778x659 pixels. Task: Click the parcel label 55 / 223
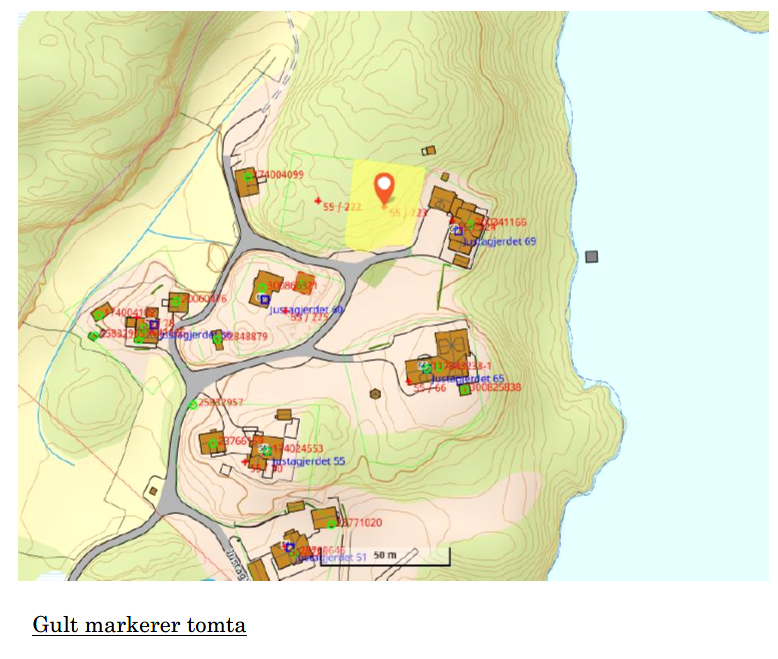pyautogui.click(x=408, y=213)
